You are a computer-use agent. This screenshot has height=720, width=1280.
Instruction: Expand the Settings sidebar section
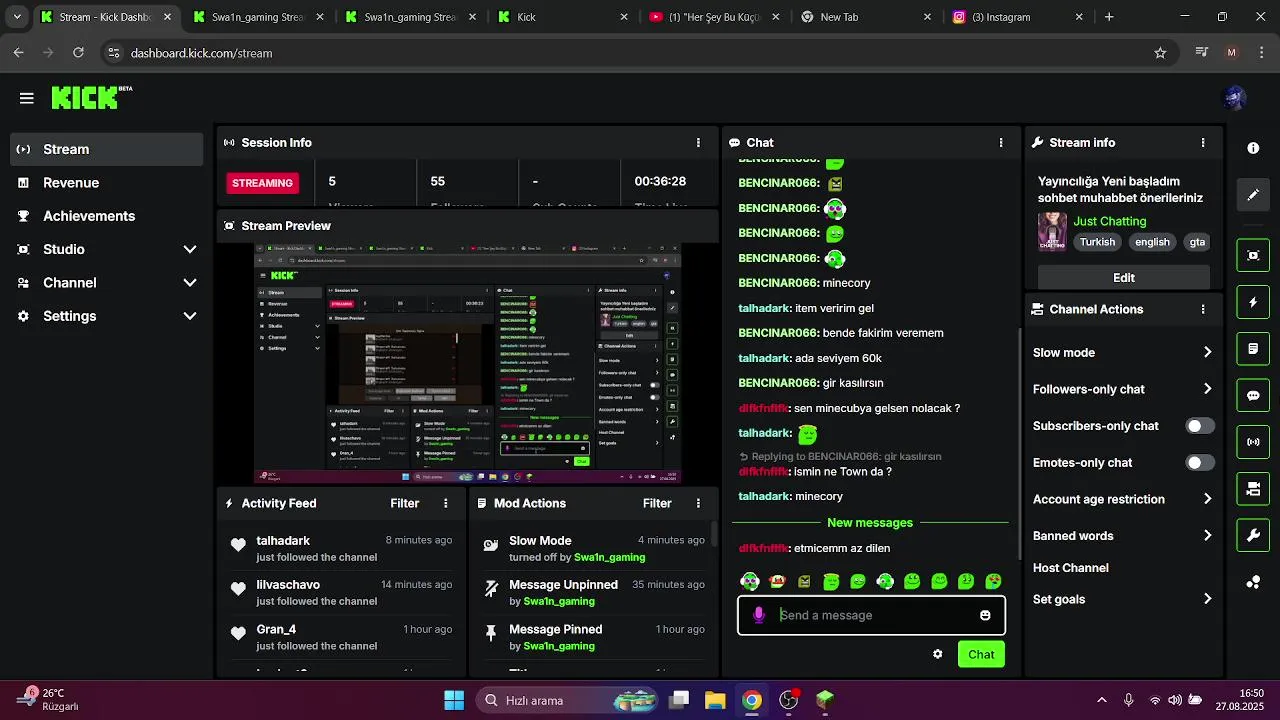point(190,316)
